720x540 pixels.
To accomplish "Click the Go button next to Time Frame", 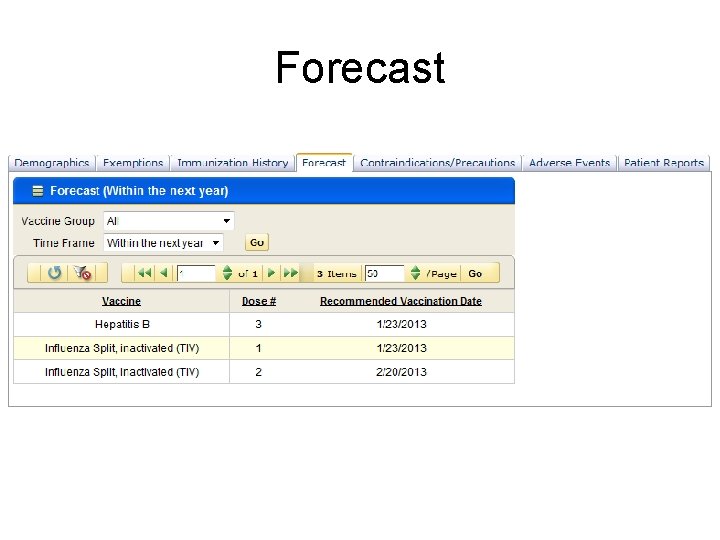I will (x=257, y=242).
